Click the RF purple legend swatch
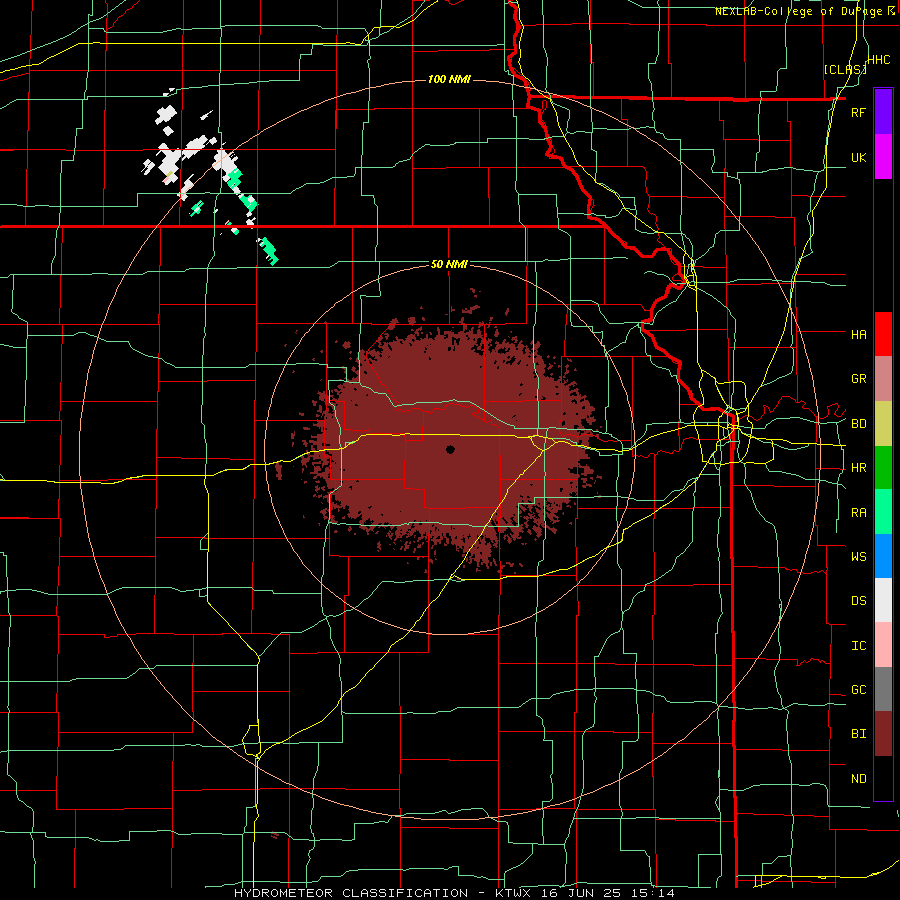This screenshot has height=900, width=900. point(883,112)
